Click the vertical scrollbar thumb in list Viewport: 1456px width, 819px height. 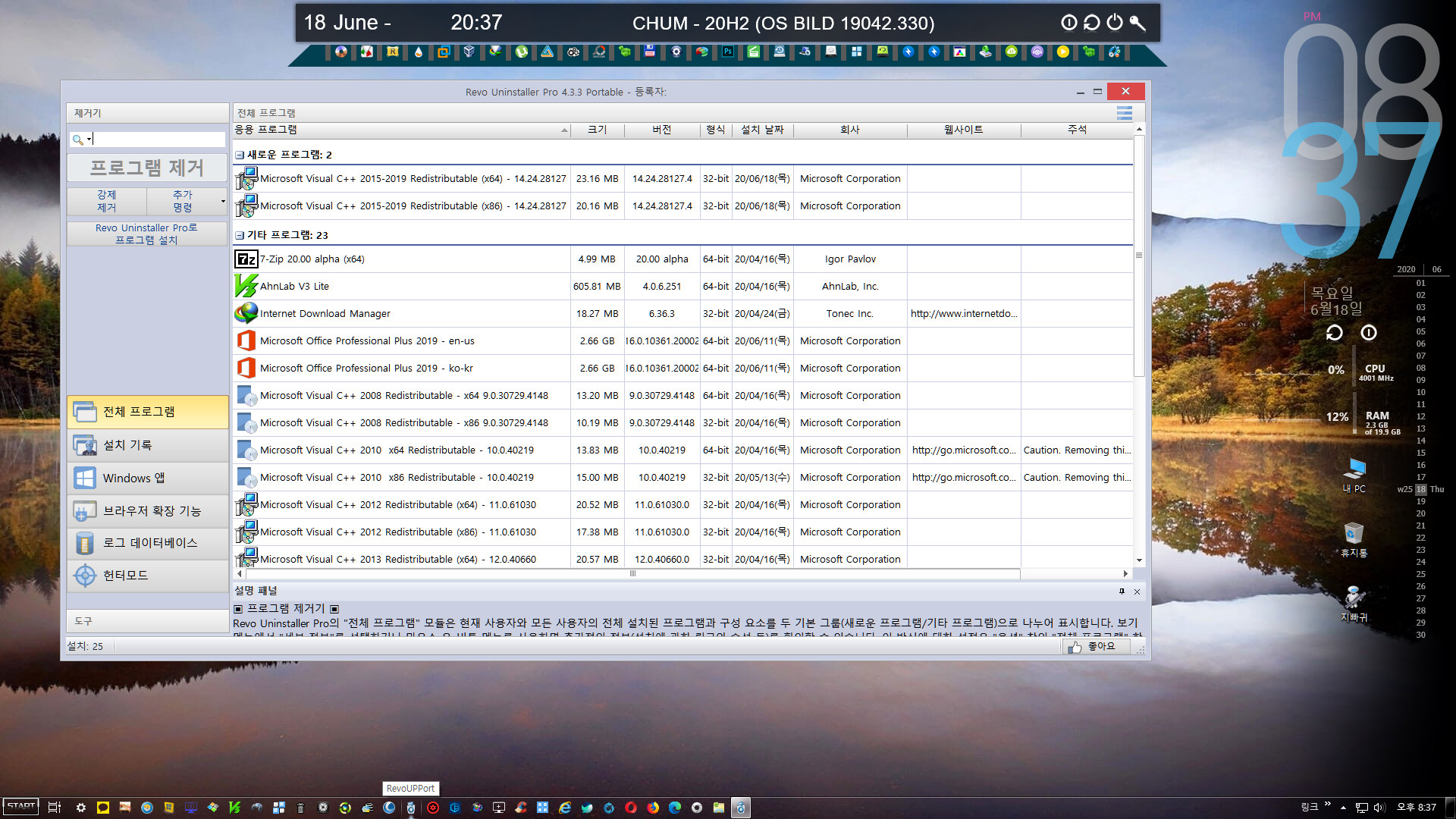[x=1139, y=256]
